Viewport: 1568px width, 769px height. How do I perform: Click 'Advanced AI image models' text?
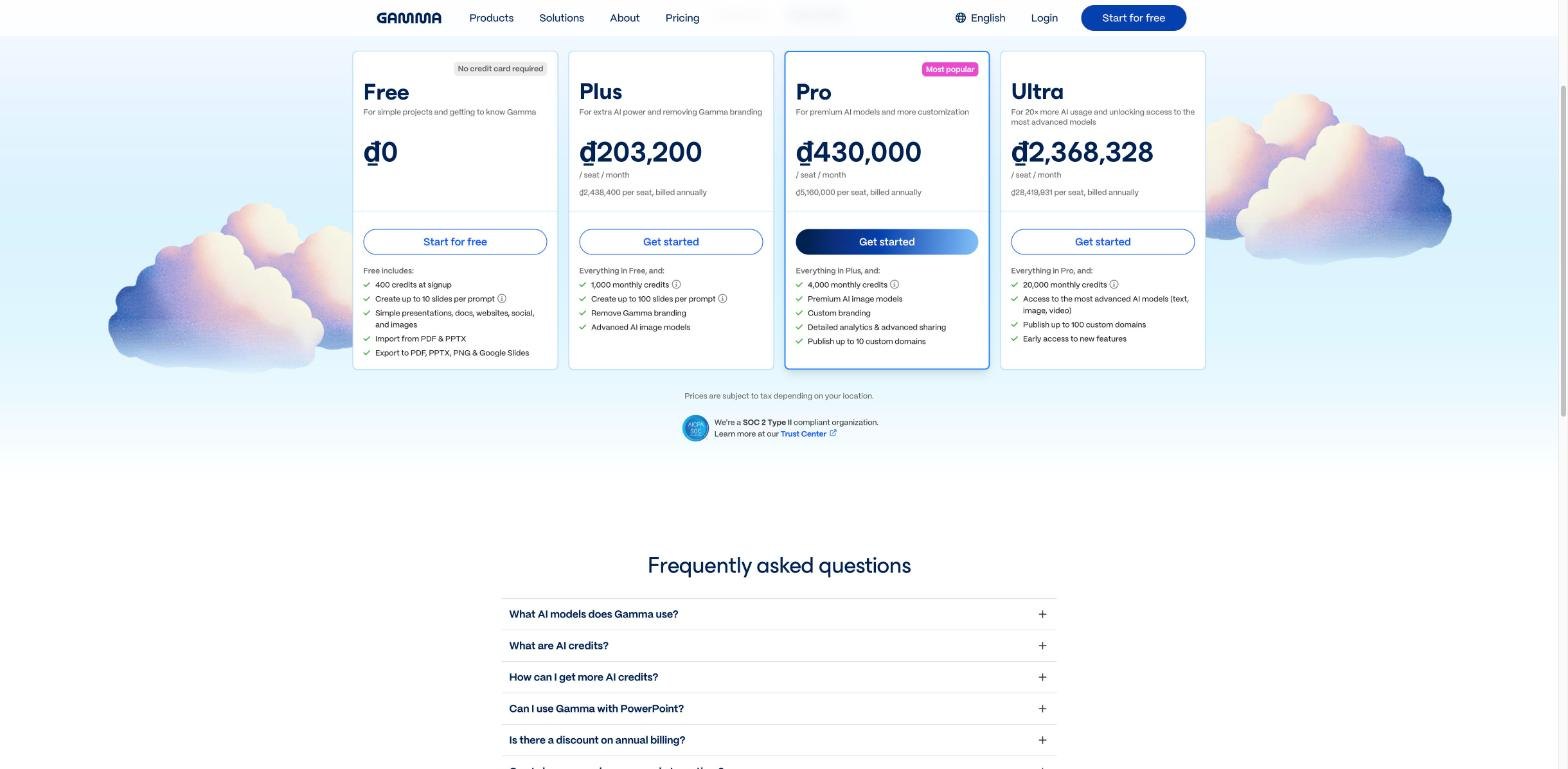[x=640, y=327]
